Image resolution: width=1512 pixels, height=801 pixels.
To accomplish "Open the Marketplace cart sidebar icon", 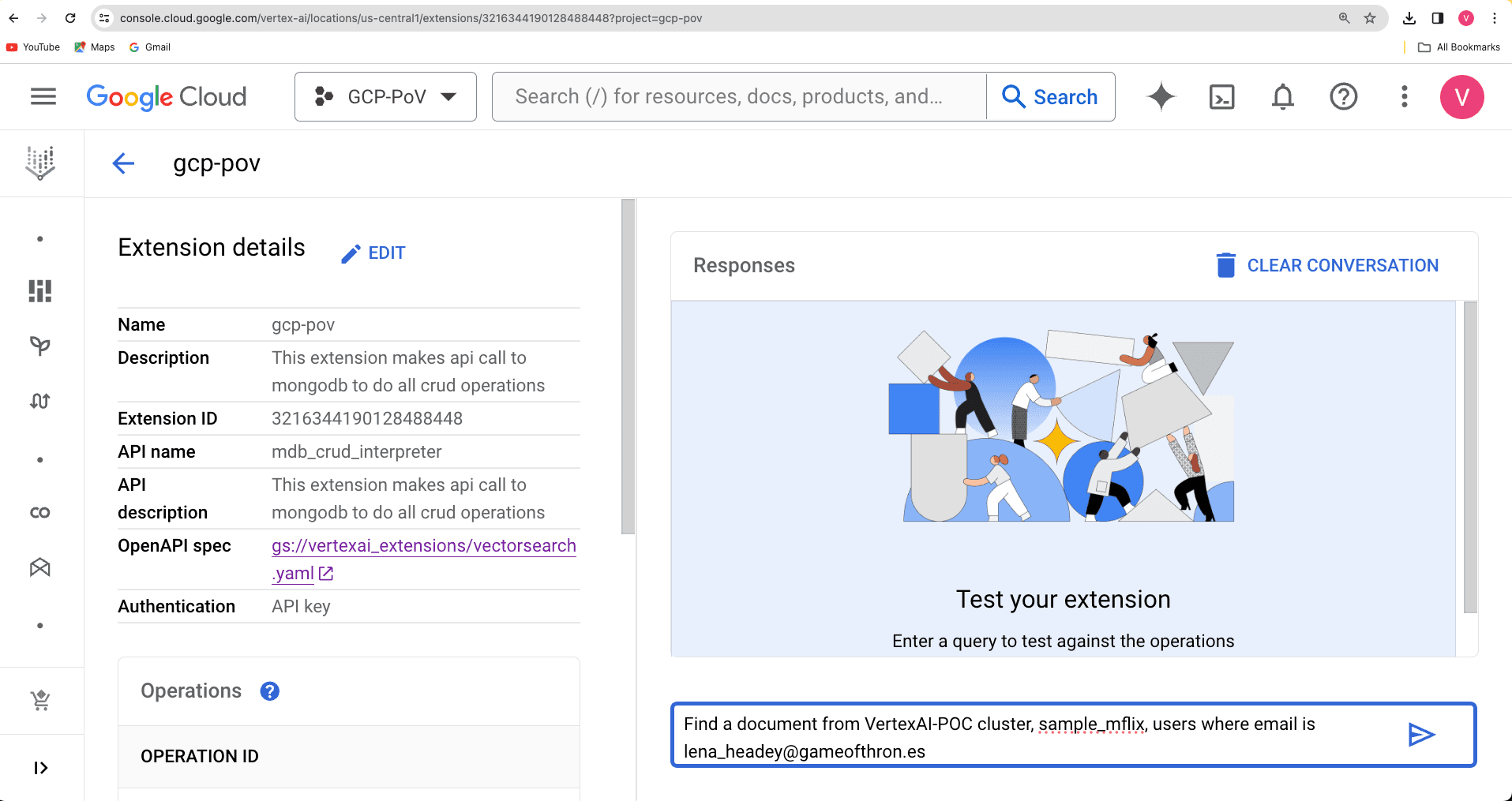I will pyautogui.click(x=40, y=700).
